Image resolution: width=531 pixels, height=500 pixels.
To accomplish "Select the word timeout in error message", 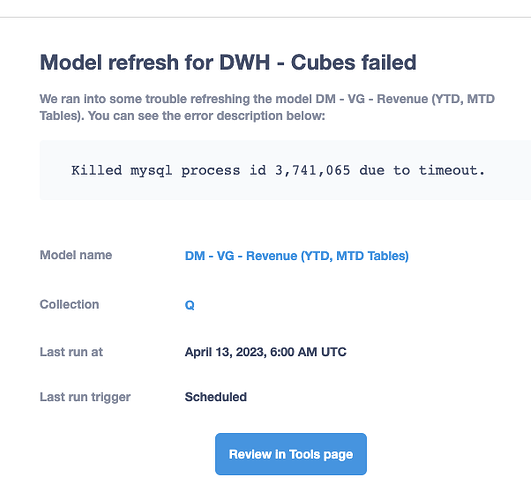I will [447, 170].
